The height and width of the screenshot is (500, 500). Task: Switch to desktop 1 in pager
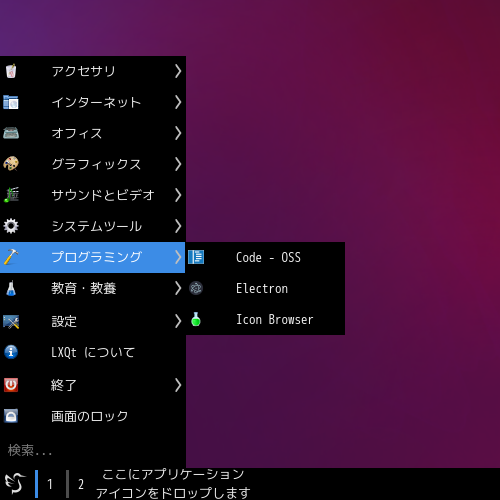[50, 484]
